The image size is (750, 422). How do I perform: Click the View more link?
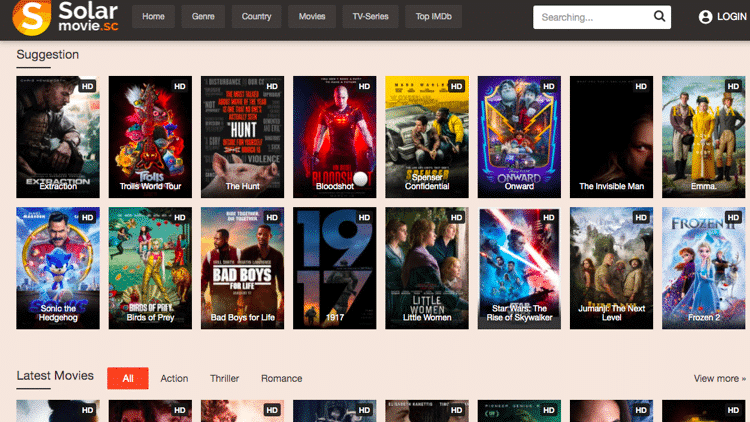[x=720, y=378]
